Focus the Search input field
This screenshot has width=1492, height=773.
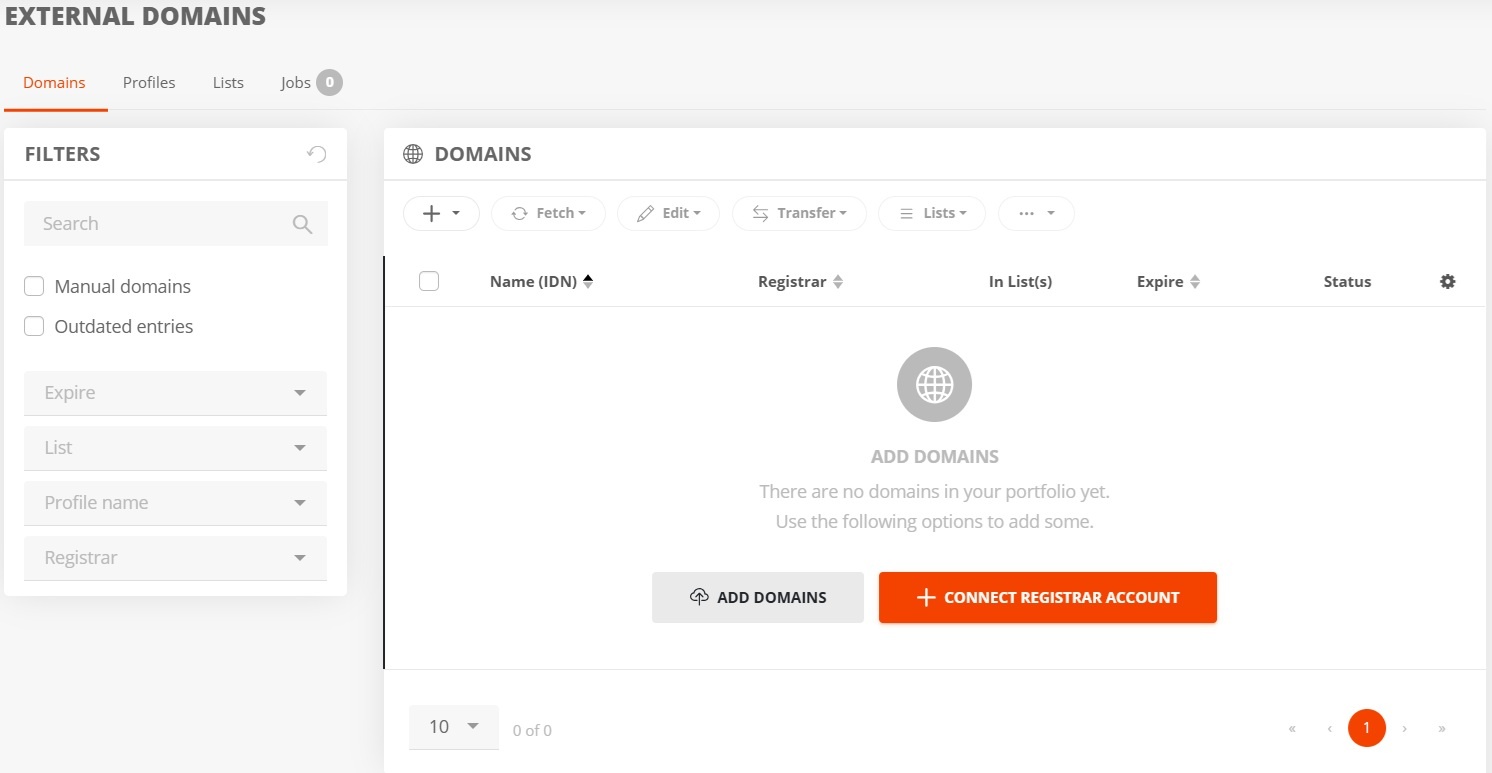click(x=160, y=224)
